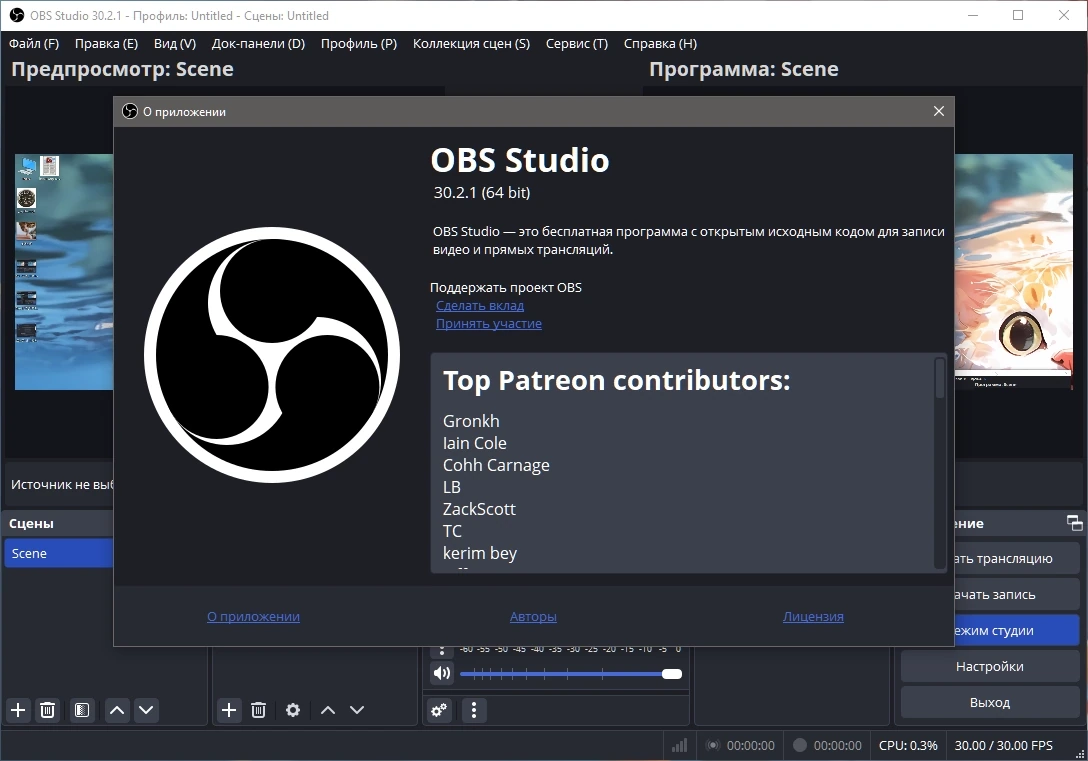Remove source with the Sources trash icon

click(258, 710)
